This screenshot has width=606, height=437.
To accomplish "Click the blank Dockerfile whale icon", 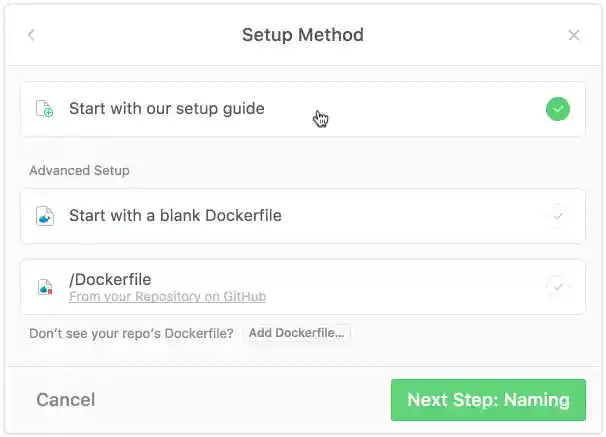I will tap(44, 216).
